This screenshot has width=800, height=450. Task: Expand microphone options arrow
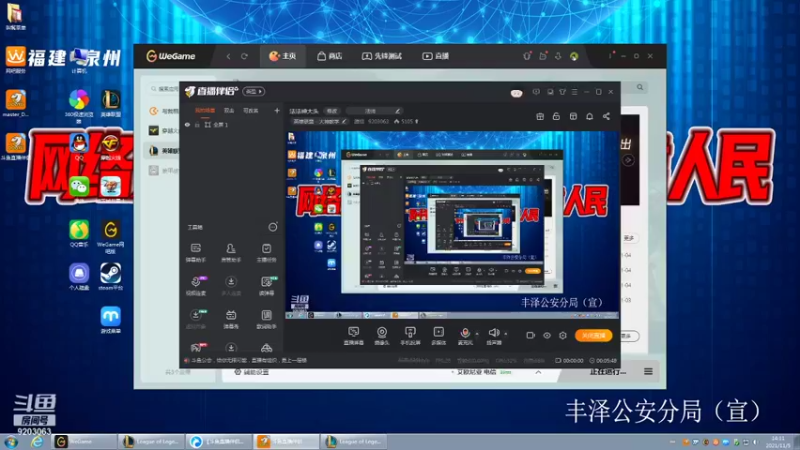(x=477, y=334)
